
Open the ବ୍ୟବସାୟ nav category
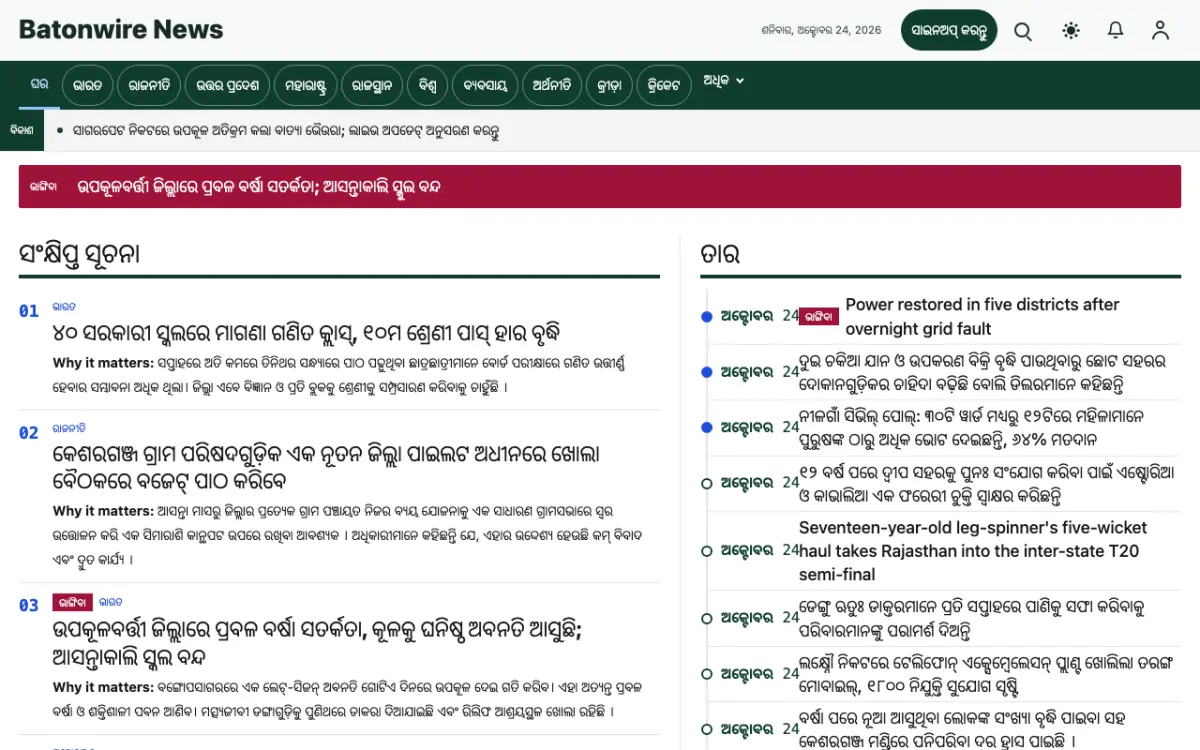[x=485, y=85]
